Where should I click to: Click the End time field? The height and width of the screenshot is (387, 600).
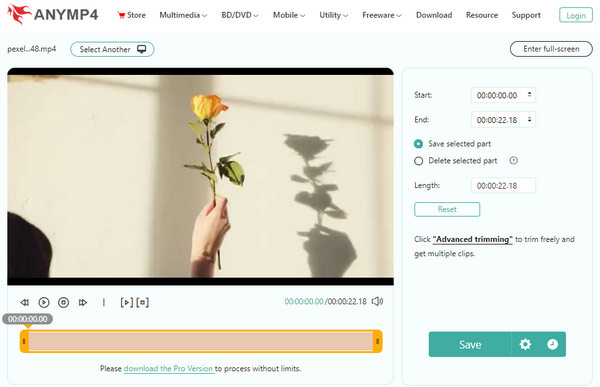(503, 120)
